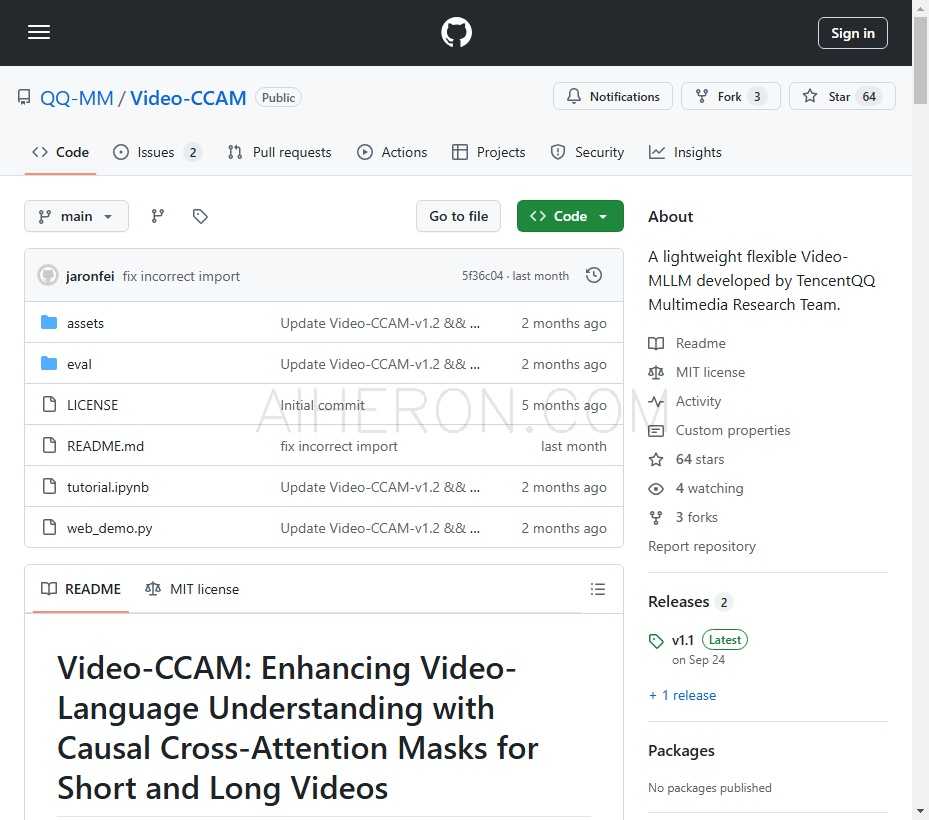Click the Public visibility badge
Screen dimensions: 929x820
click(278, 97)
